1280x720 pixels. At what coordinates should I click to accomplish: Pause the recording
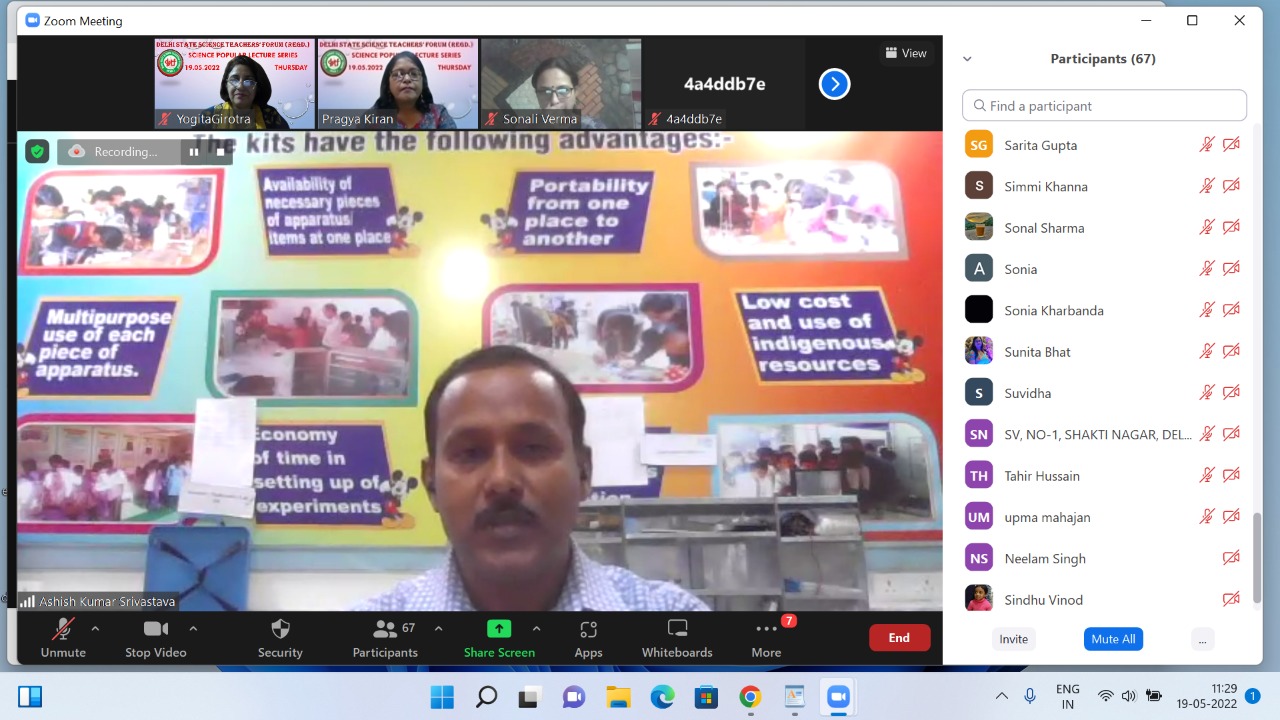click(x=194, y=152)
